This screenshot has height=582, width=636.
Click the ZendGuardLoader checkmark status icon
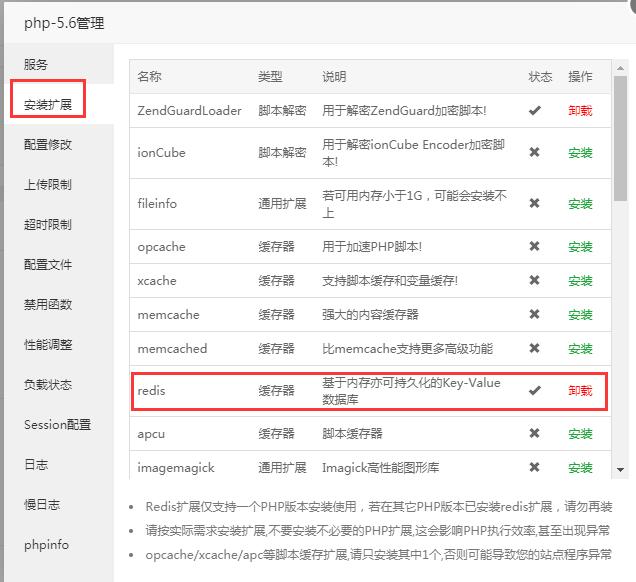click(534, 111)
